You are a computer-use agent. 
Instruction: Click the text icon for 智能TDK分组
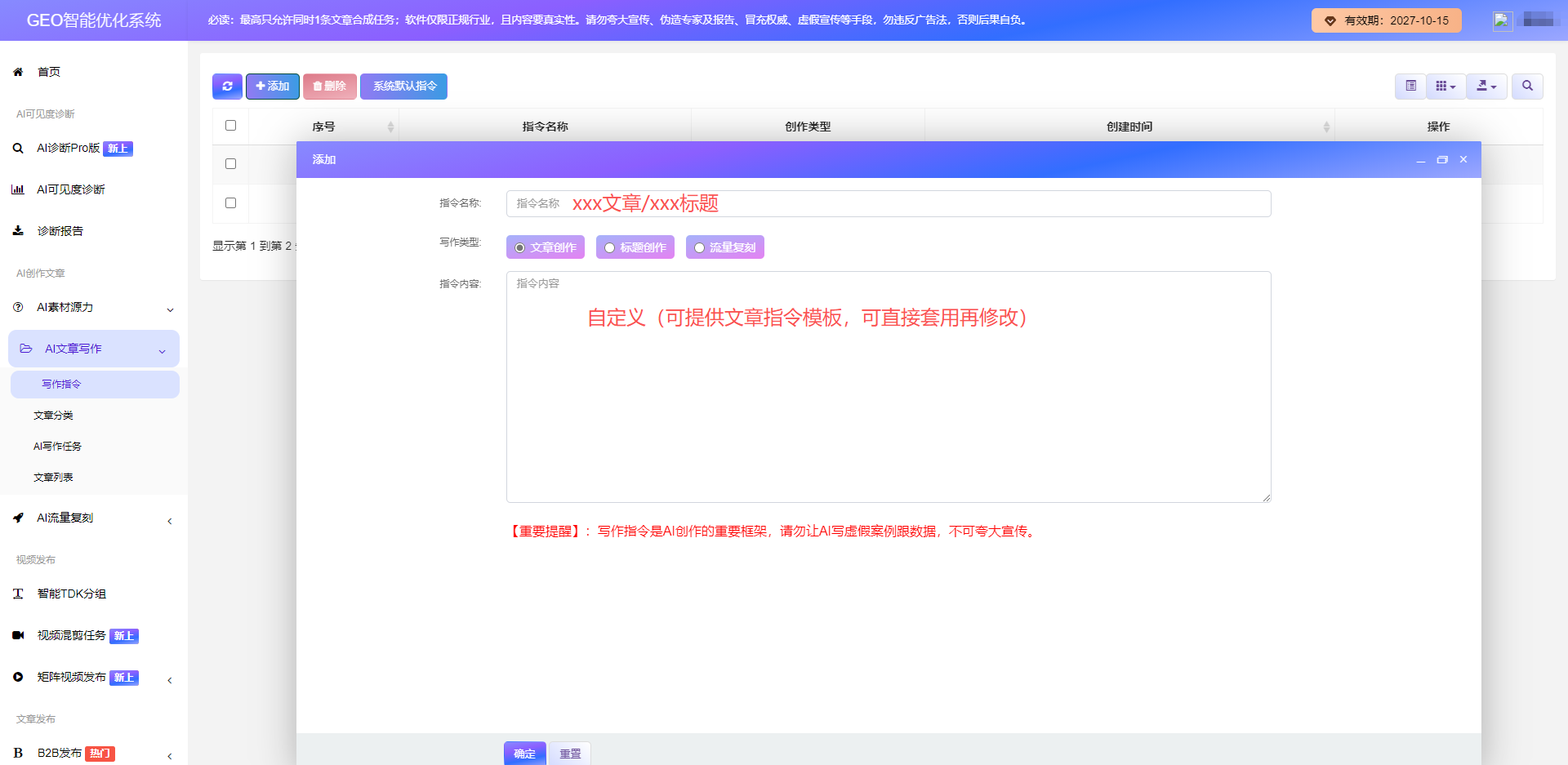click(18, 594)
